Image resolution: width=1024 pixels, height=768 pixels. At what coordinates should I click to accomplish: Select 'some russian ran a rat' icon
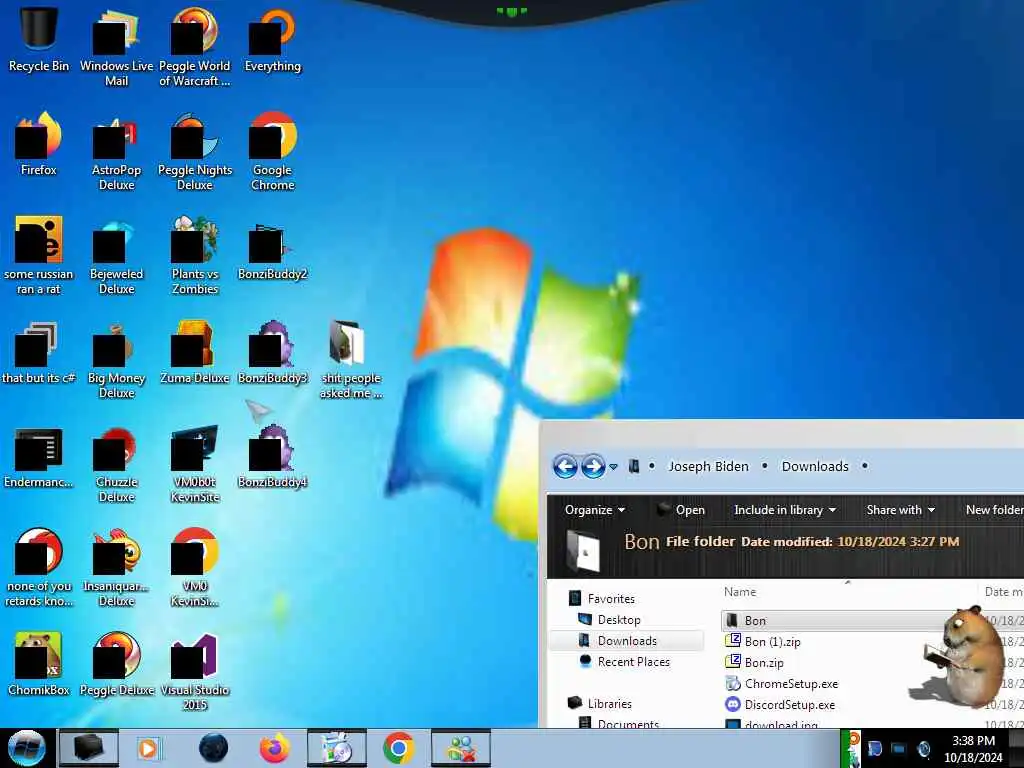pos(39,255)
